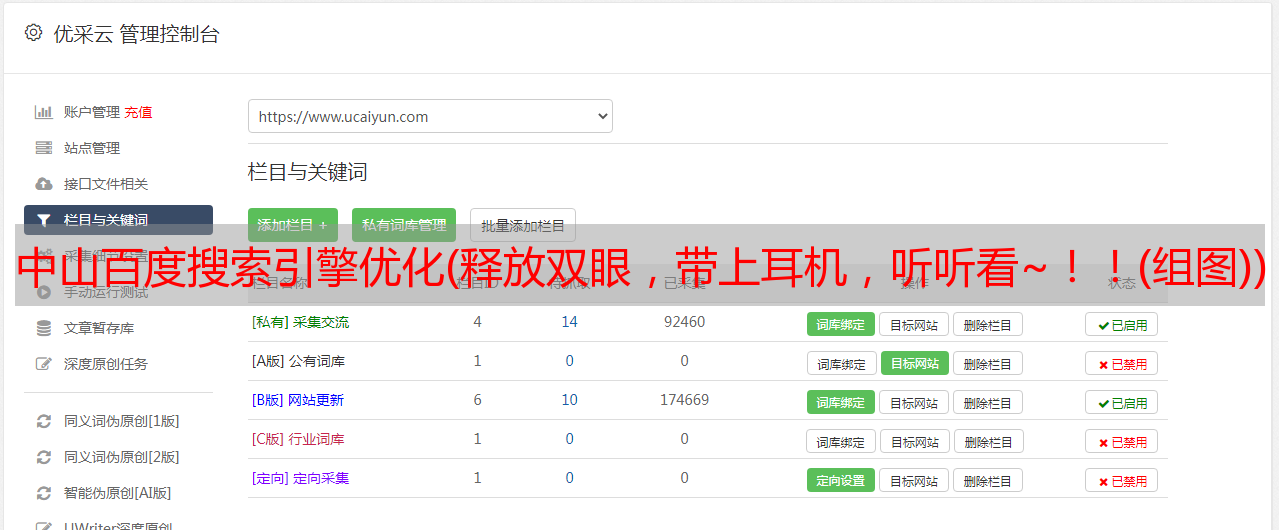The height and width of the screenshot is (530, 1279).
Task: Click the server icon beside 站点管理
Action: 44,148
